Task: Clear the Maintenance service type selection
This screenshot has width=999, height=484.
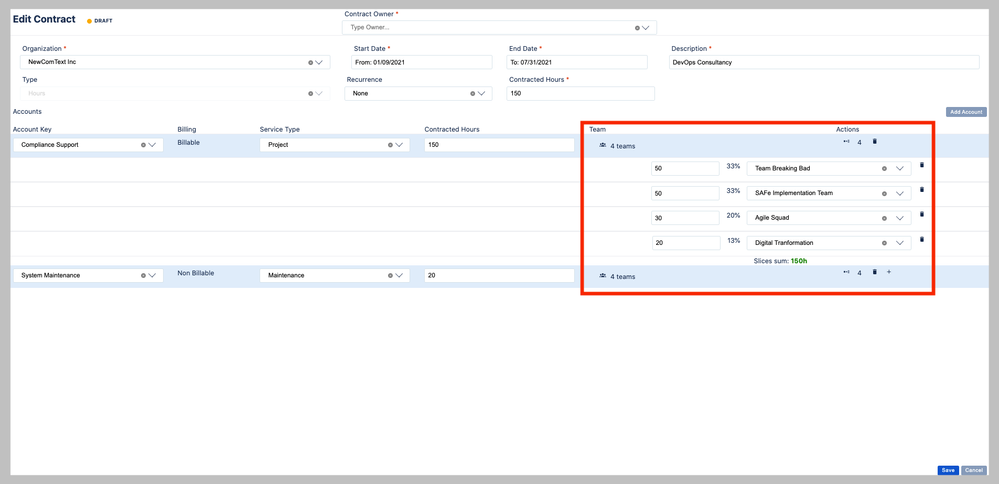Action: [x=390, y=276]
